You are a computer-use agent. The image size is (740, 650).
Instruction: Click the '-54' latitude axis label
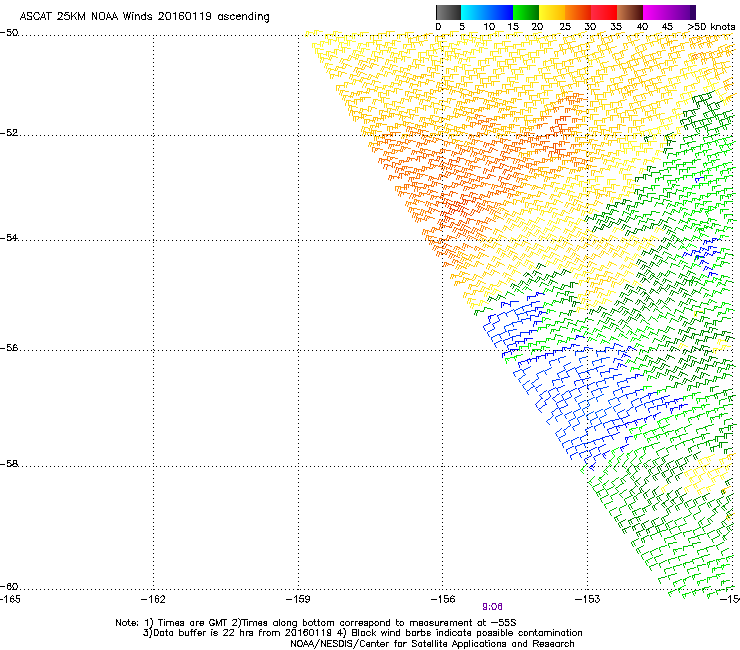tap(9, 238)
